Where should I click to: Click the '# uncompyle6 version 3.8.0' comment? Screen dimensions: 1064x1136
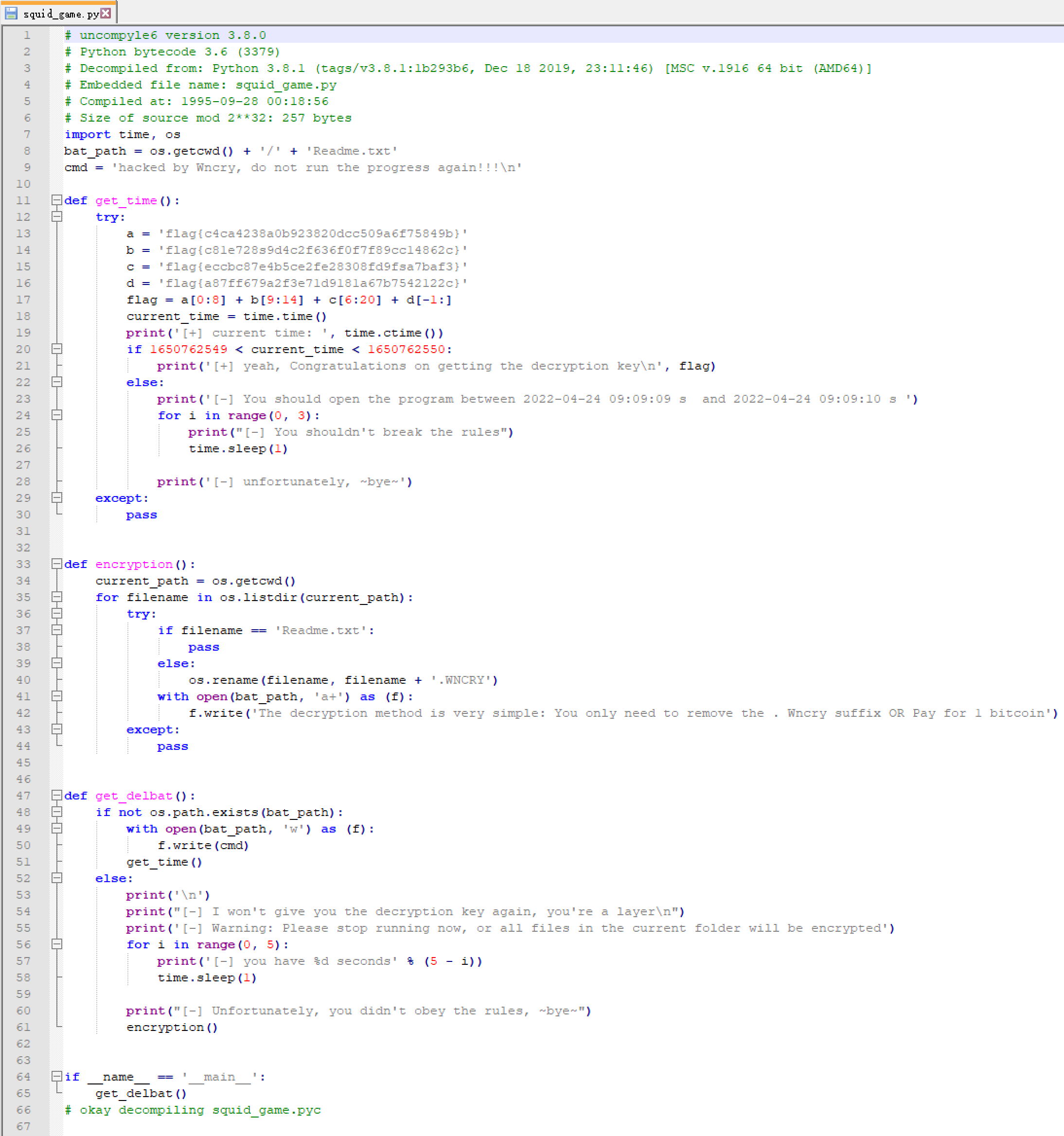pyautogui.click(x=165, y=35)
